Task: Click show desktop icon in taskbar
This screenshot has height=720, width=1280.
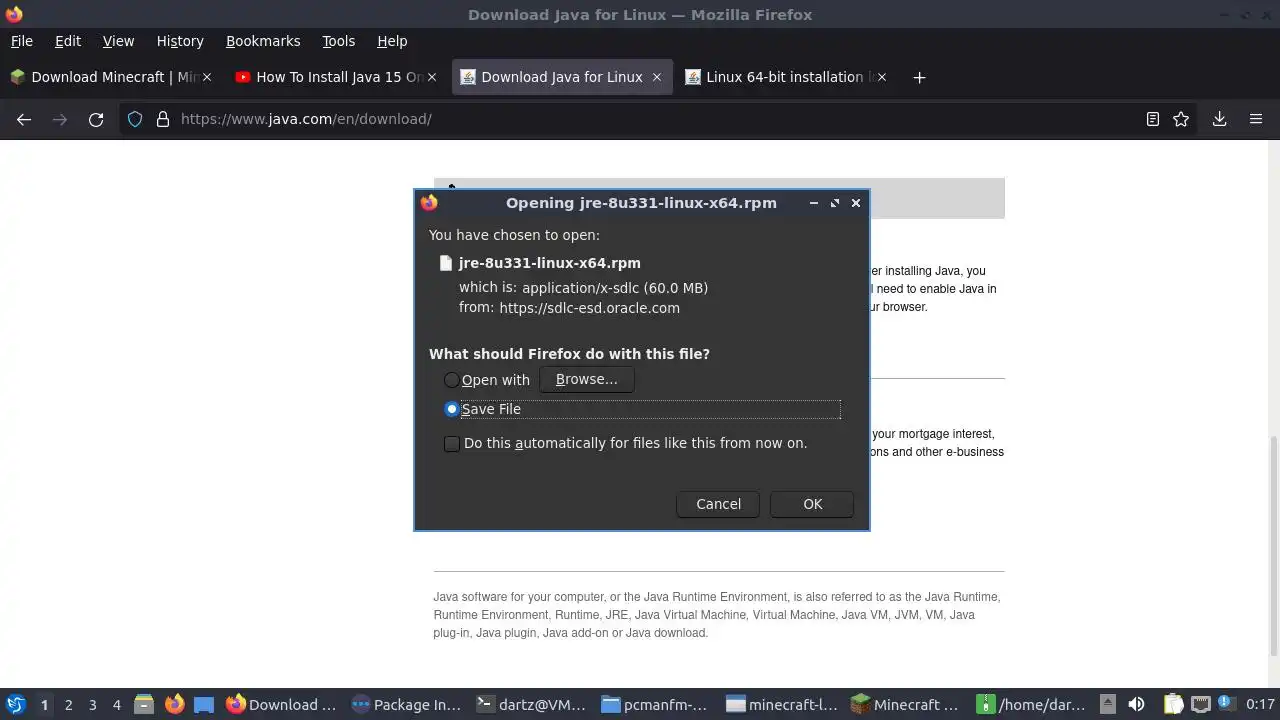Action: [x=204, y=704]
